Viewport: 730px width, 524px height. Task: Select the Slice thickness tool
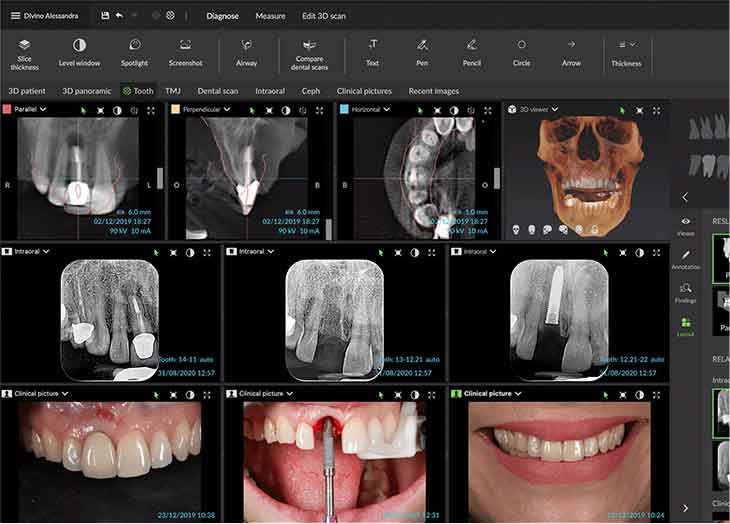(x=24, y=54)
